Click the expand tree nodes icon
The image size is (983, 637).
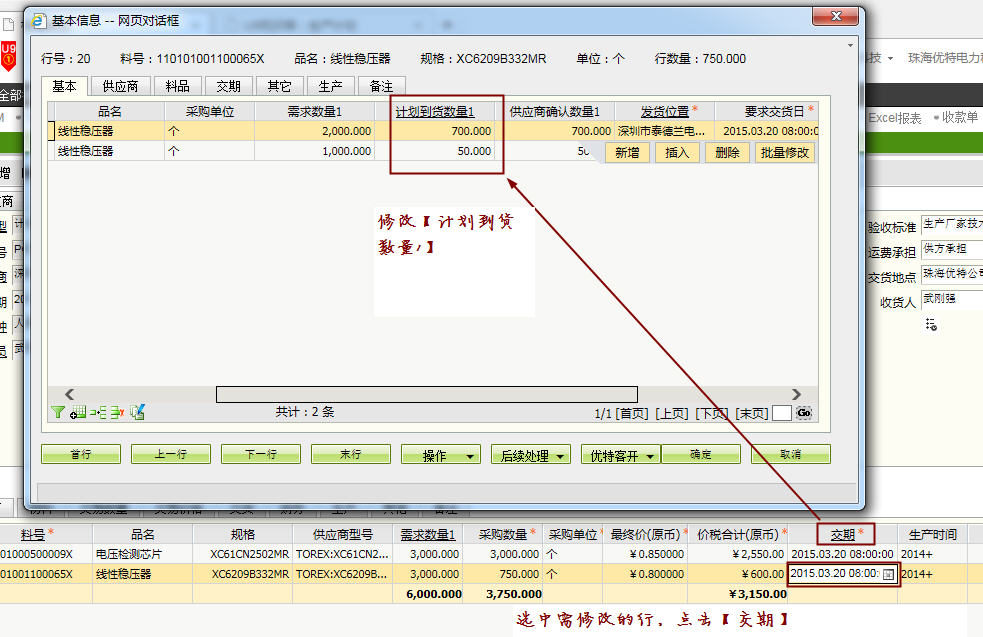click(x=97, y=412)
